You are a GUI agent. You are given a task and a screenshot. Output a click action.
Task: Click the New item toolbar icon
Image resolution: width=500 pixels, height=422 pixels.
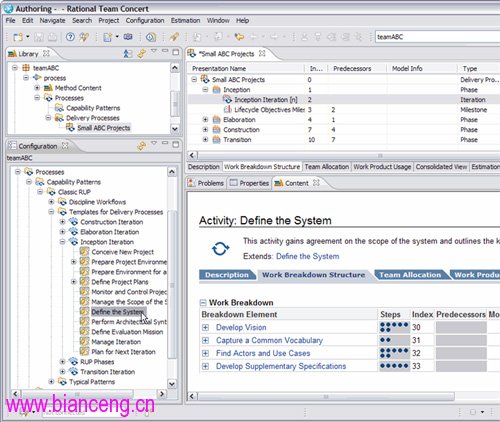(18, 37)
